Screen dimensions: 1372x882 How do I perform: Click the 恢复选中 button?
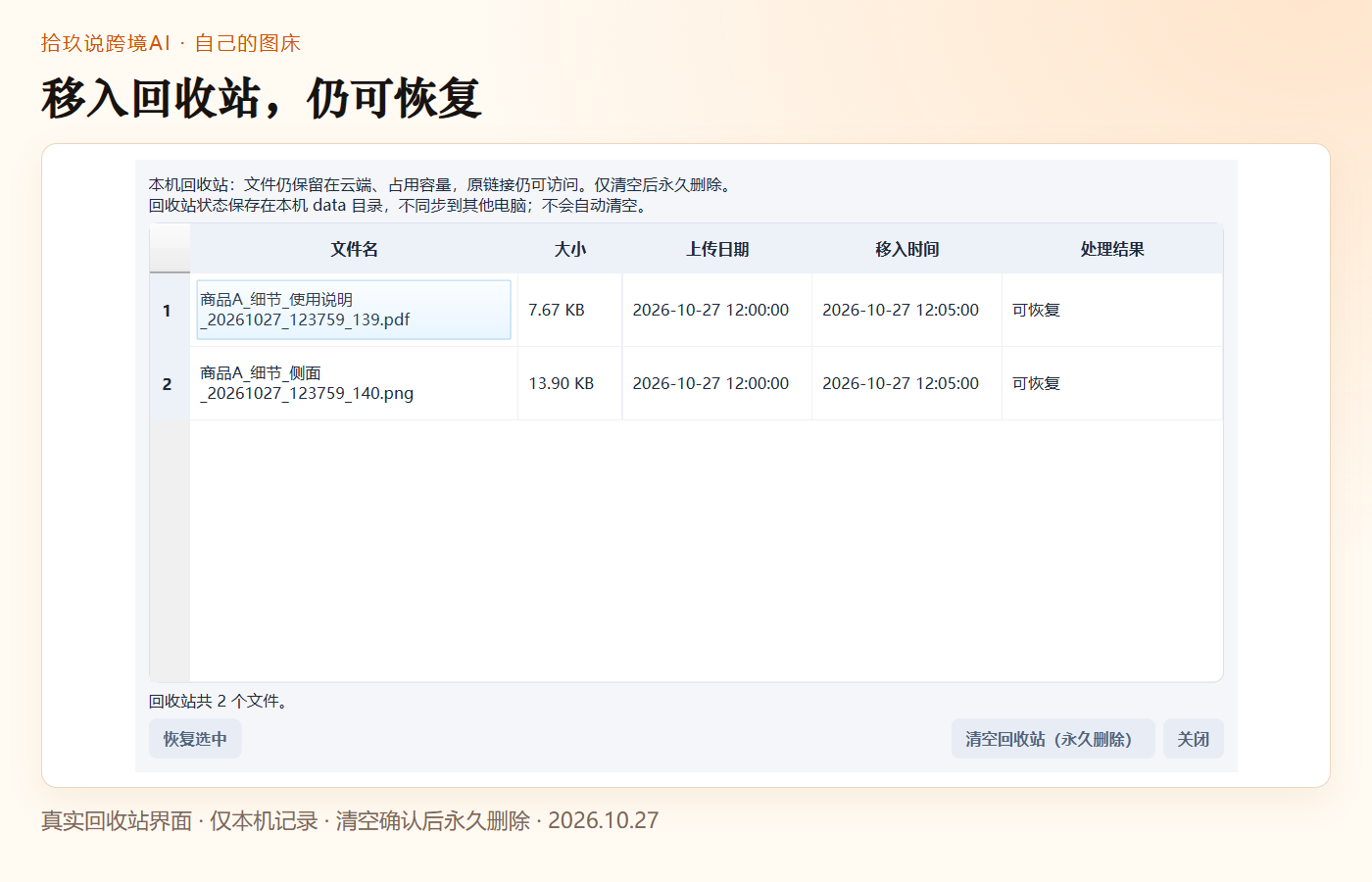coord(195,739)
